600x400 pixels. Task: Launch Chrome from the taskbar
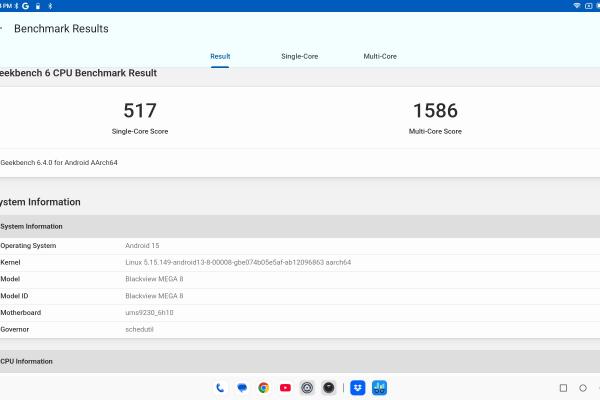263,388
